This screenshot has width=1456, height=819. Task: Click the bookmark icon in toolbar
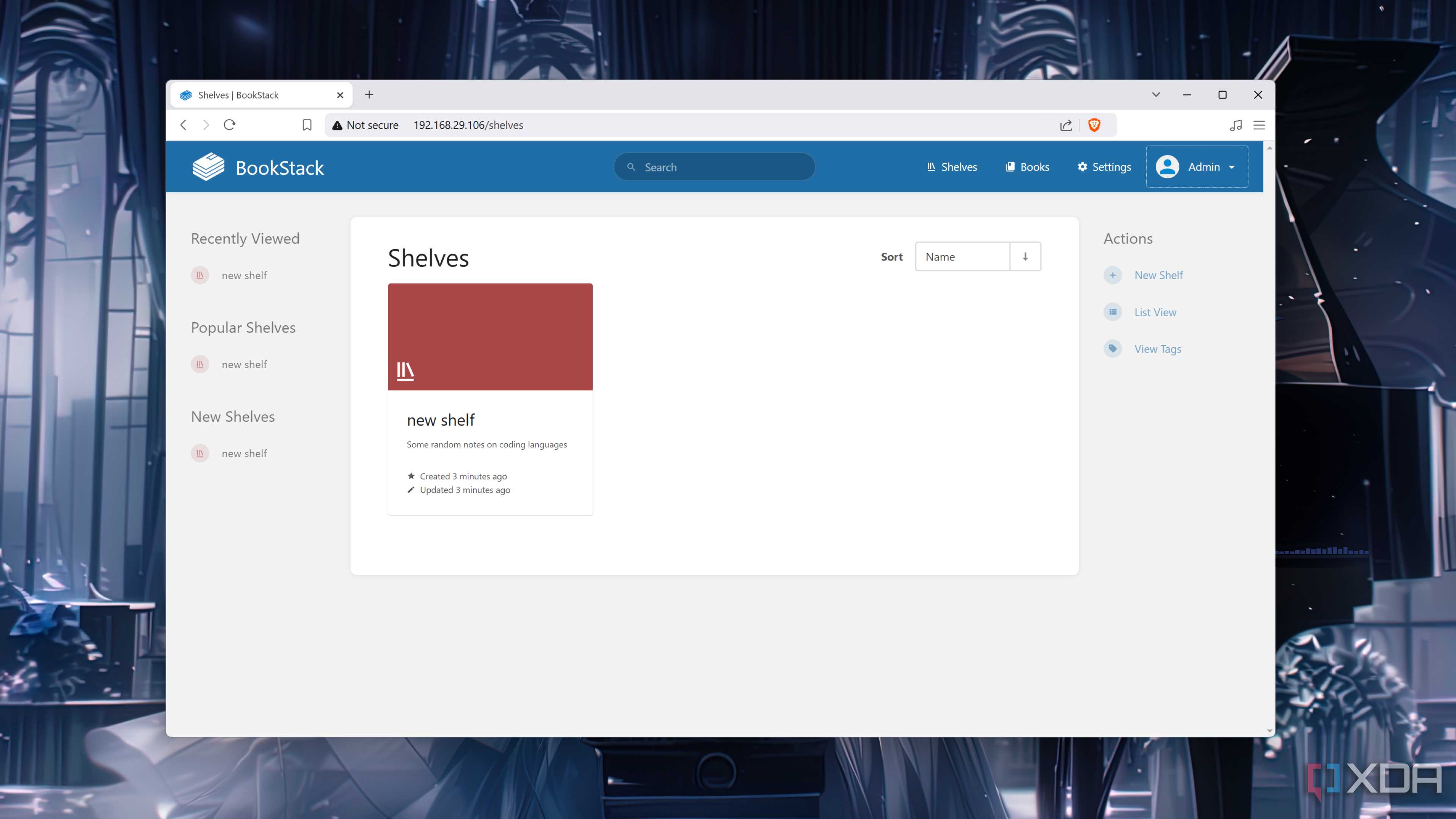click(x=307, y=125)
